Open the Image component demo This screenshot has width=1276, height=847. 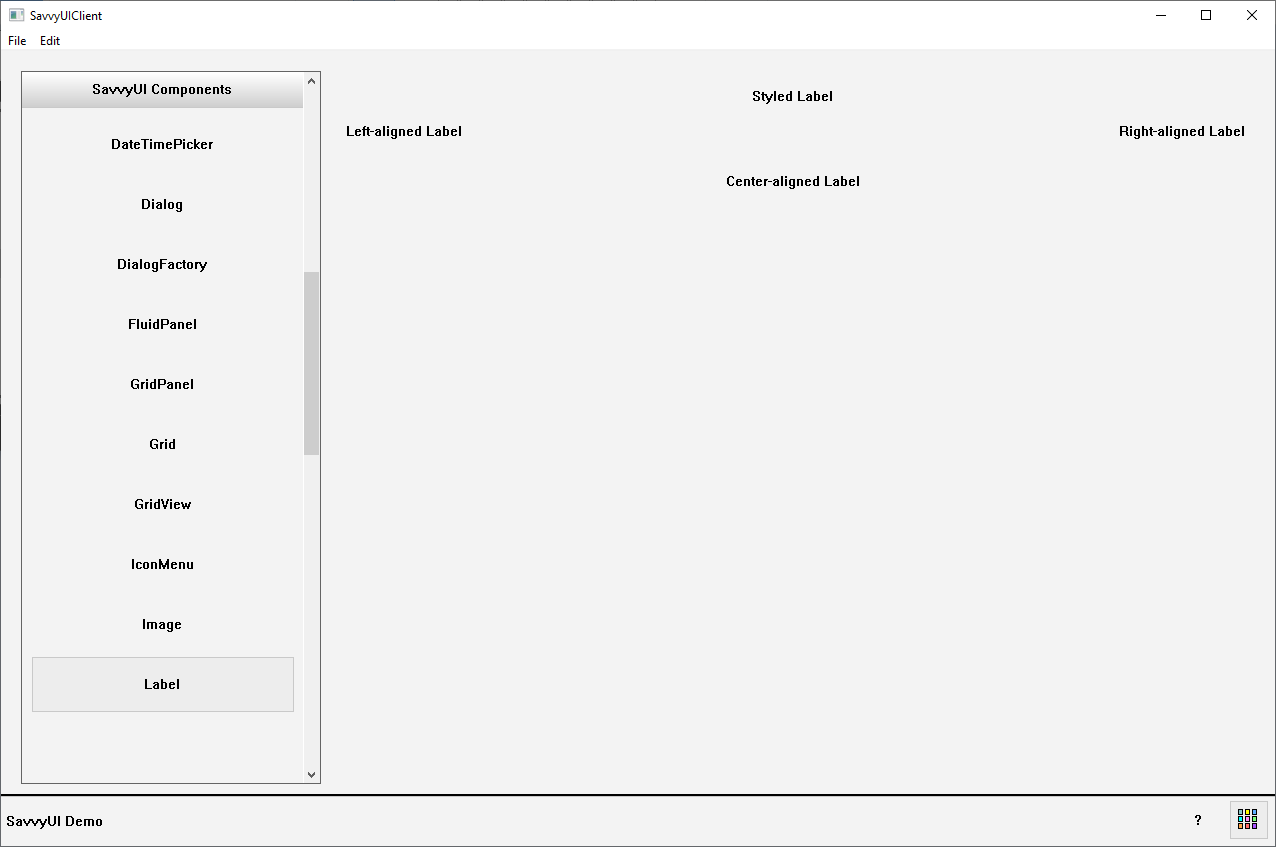pos(162,624)
